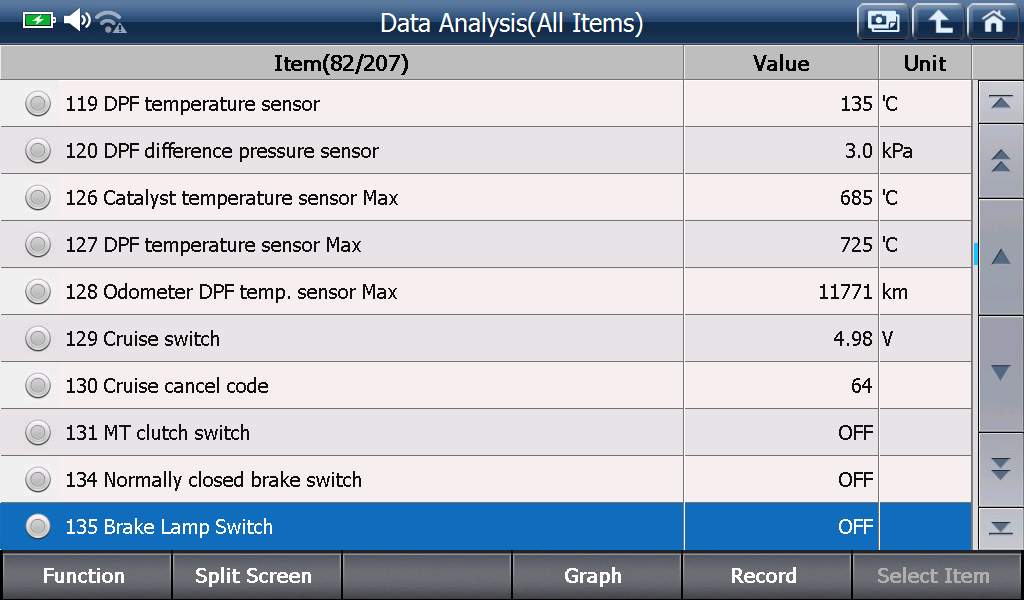
Task: Move down one row with single down arrow
Action: [1000, 373]
